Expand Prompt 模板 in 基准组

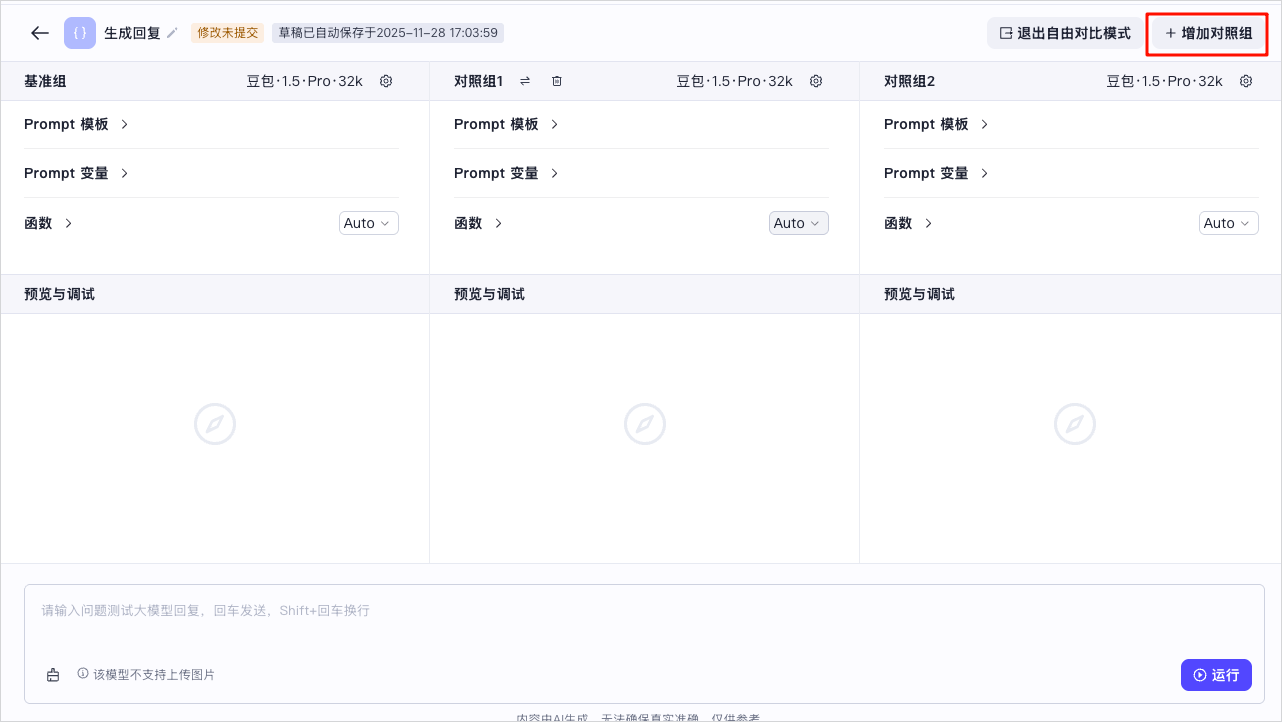77,124
